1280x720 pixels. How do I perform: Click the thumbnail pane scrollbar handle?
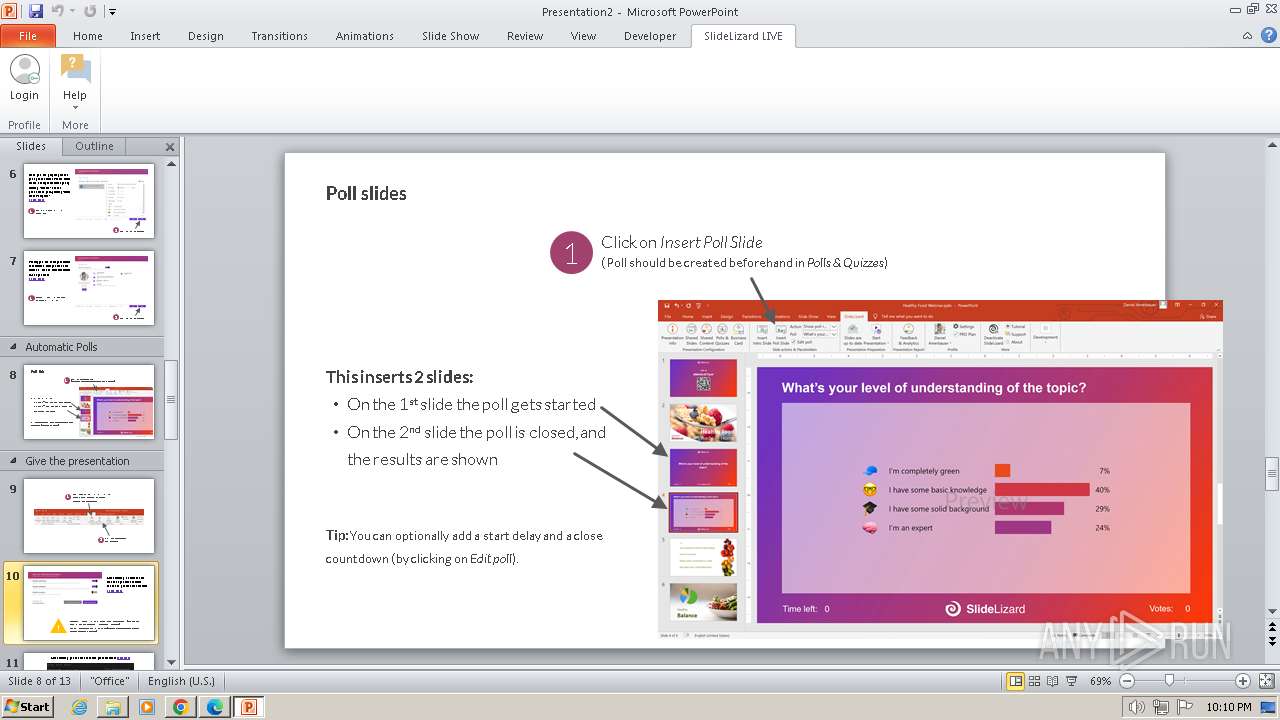[171, 399]
